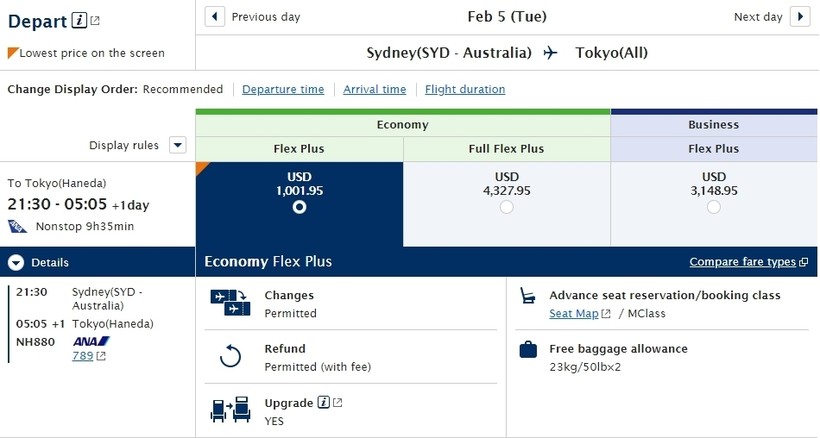
Task: Click the advance seat reservation icon
Action: 527,297
